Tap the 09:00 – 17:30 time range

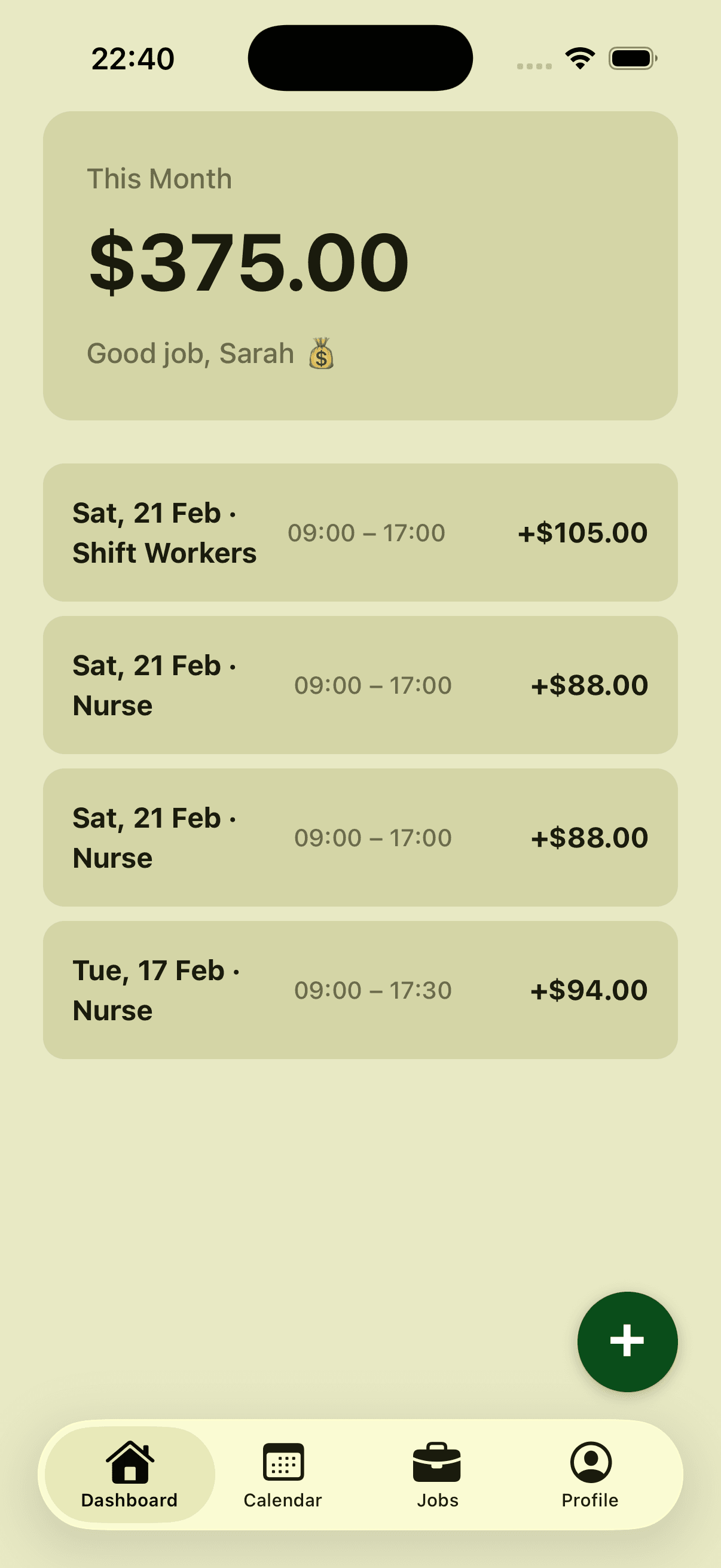pos(373,990)
